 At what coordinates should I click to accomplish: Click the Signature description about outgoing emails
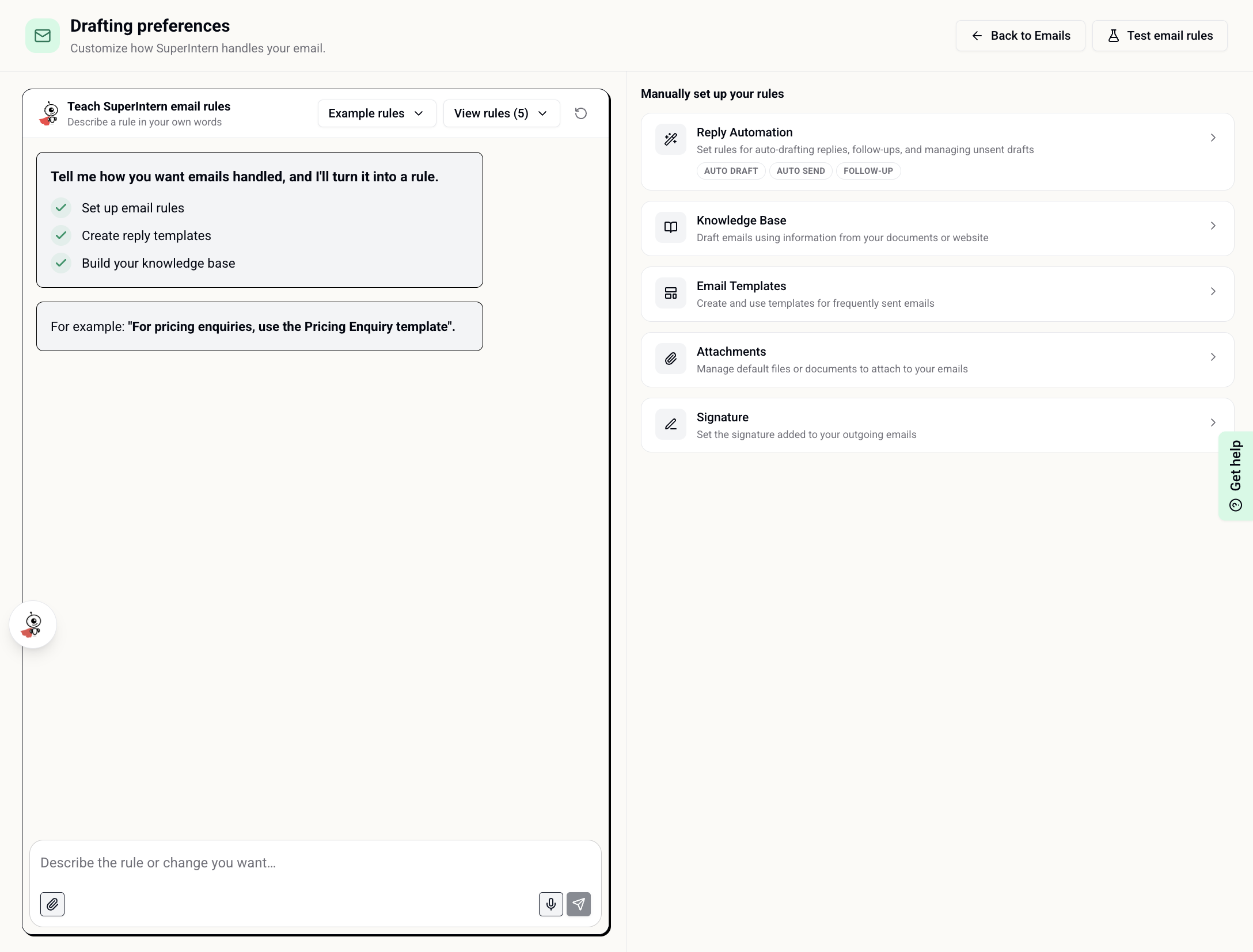[x=806, y=435]
